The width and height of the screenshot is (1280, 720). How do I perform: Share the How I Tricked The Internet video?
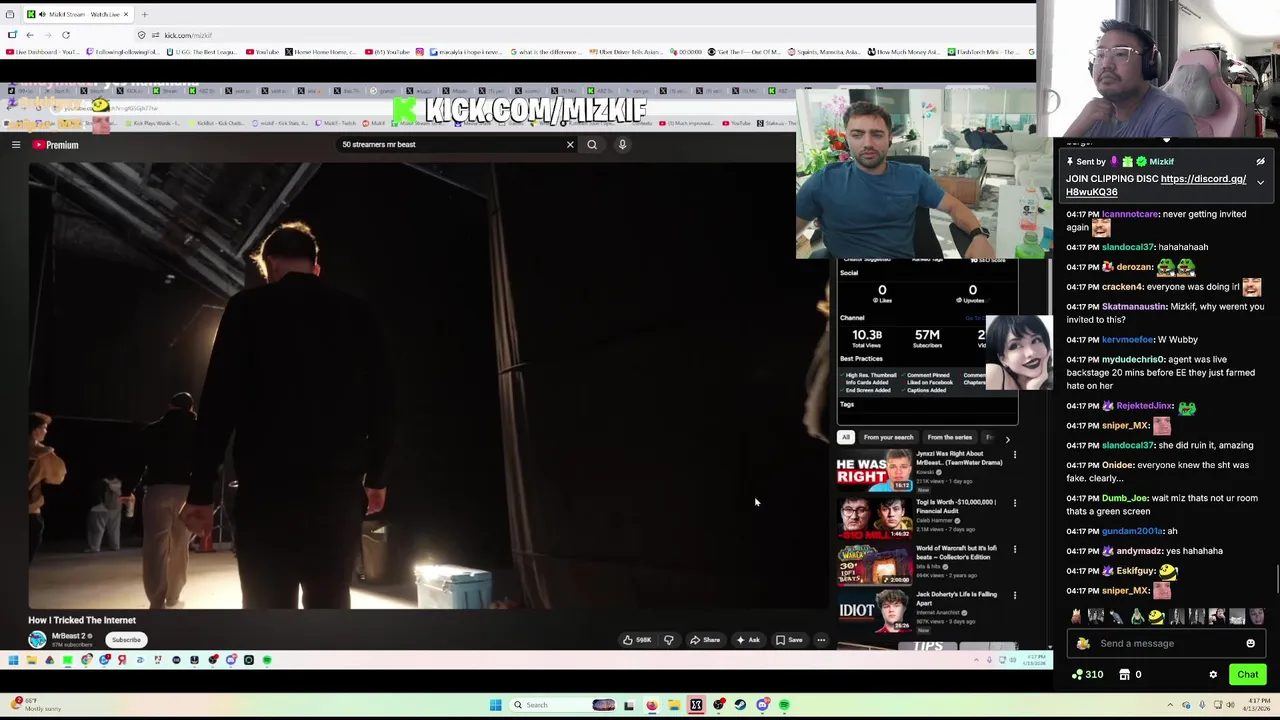click(x=705, y=640)
